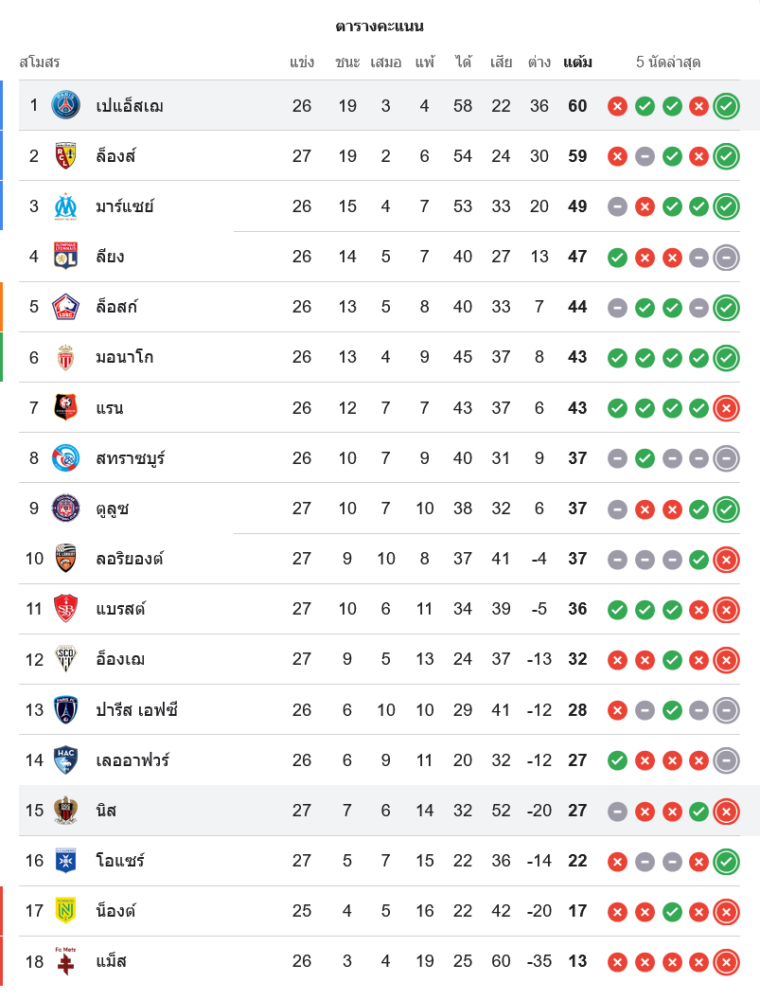Click the Strasbourg club crest
The image size is (760, 1000).
[66, 458]
